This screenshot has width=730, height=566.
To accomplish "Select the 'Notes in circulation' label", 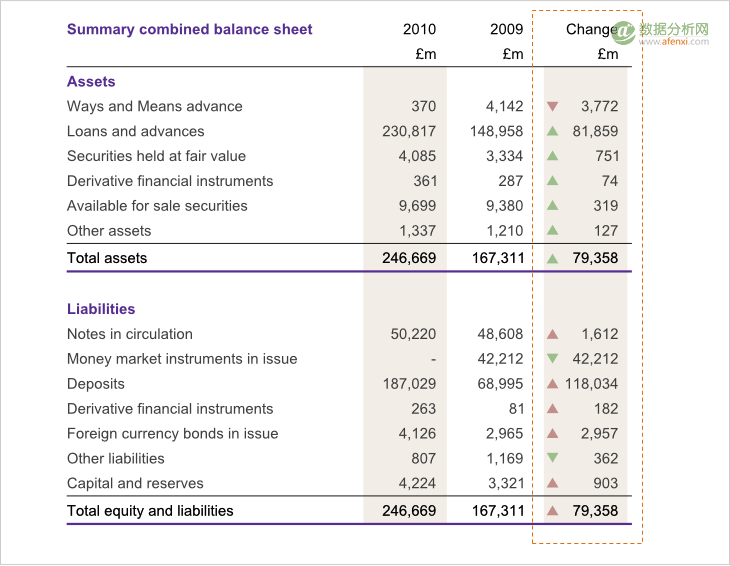I will pos(130,334).
